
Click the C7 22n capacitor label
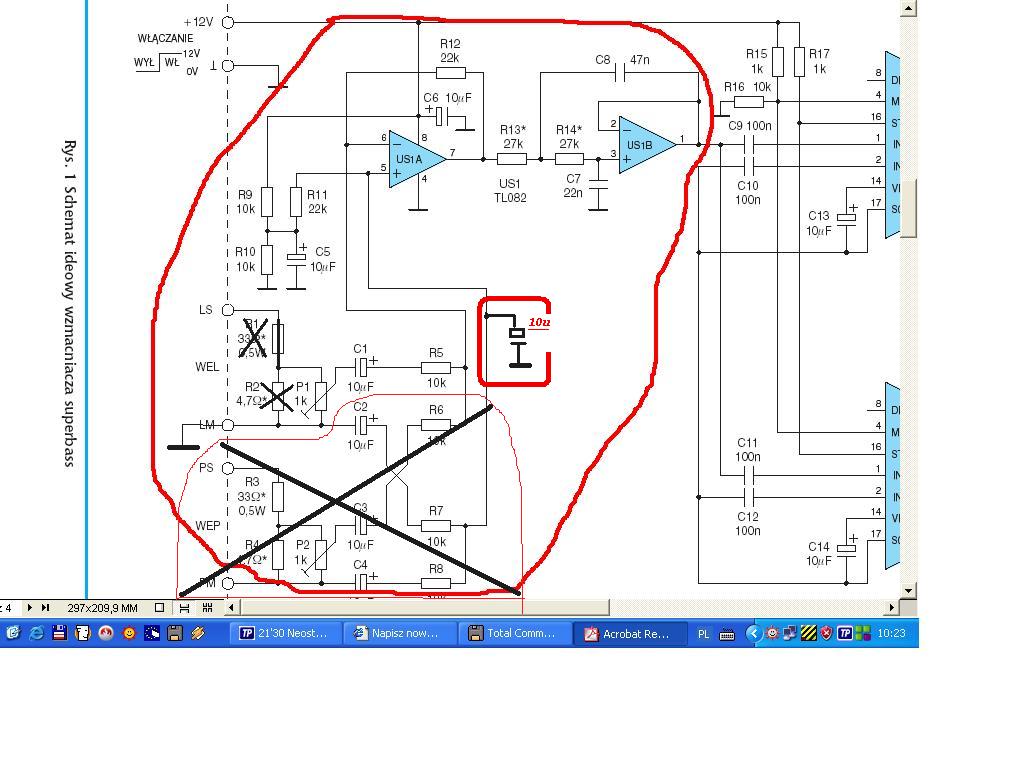(x=573, y=185)
